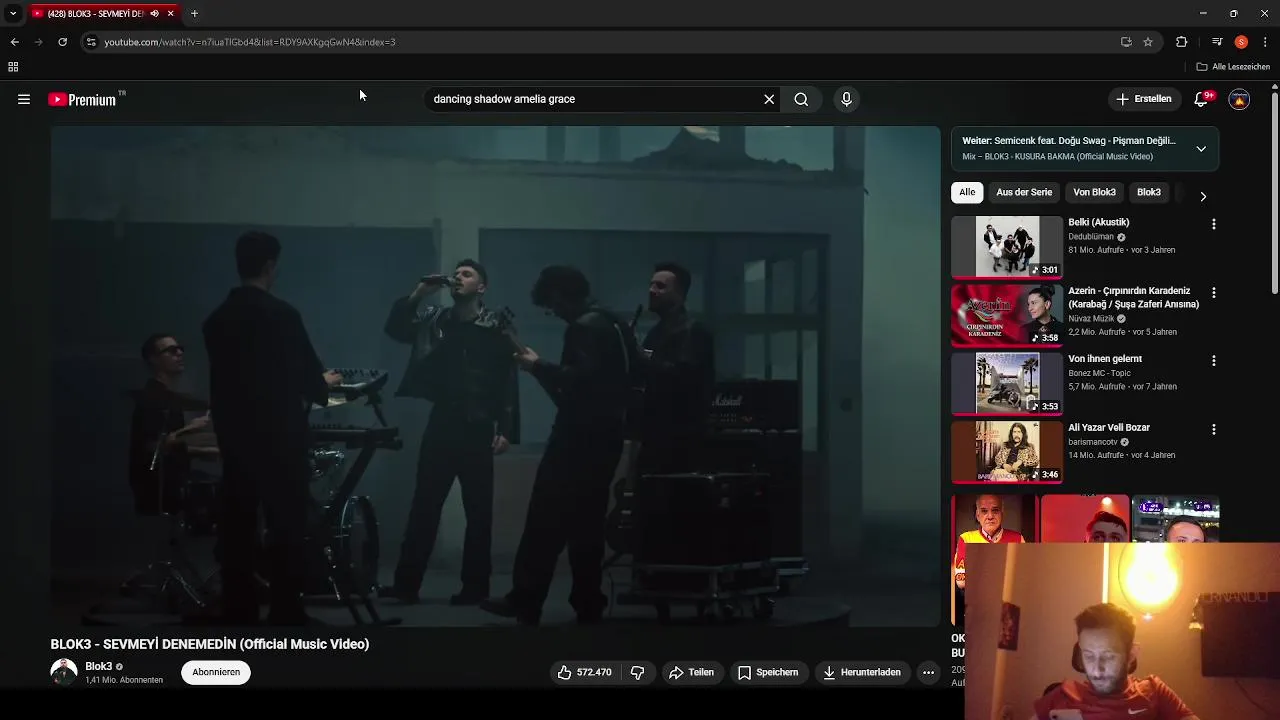
Task: Click the search field with 'dancing shadow amelia grace'
Action: pos(594,99)
